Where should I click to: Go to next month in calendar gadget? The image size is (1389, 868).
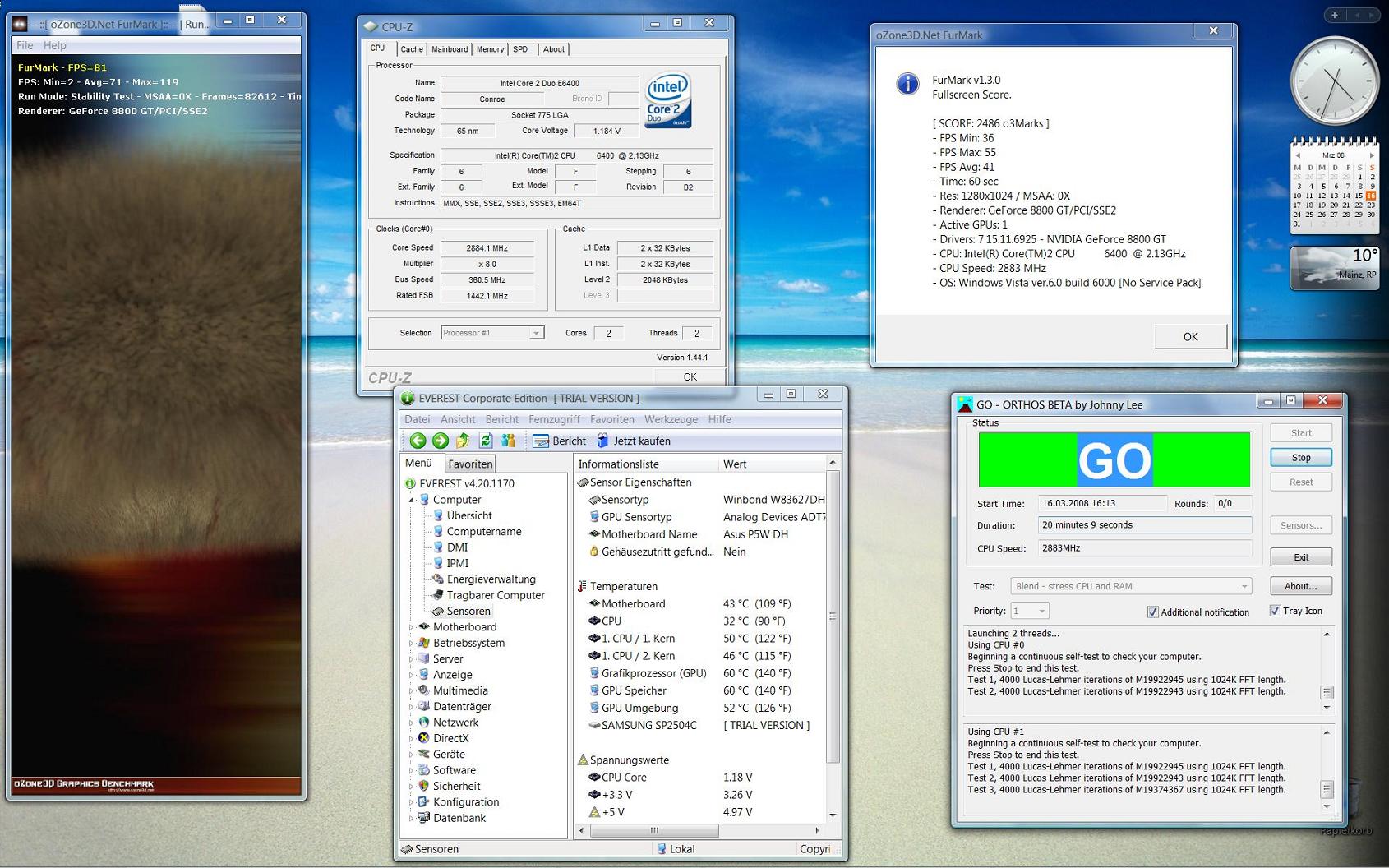[1372, 155]
